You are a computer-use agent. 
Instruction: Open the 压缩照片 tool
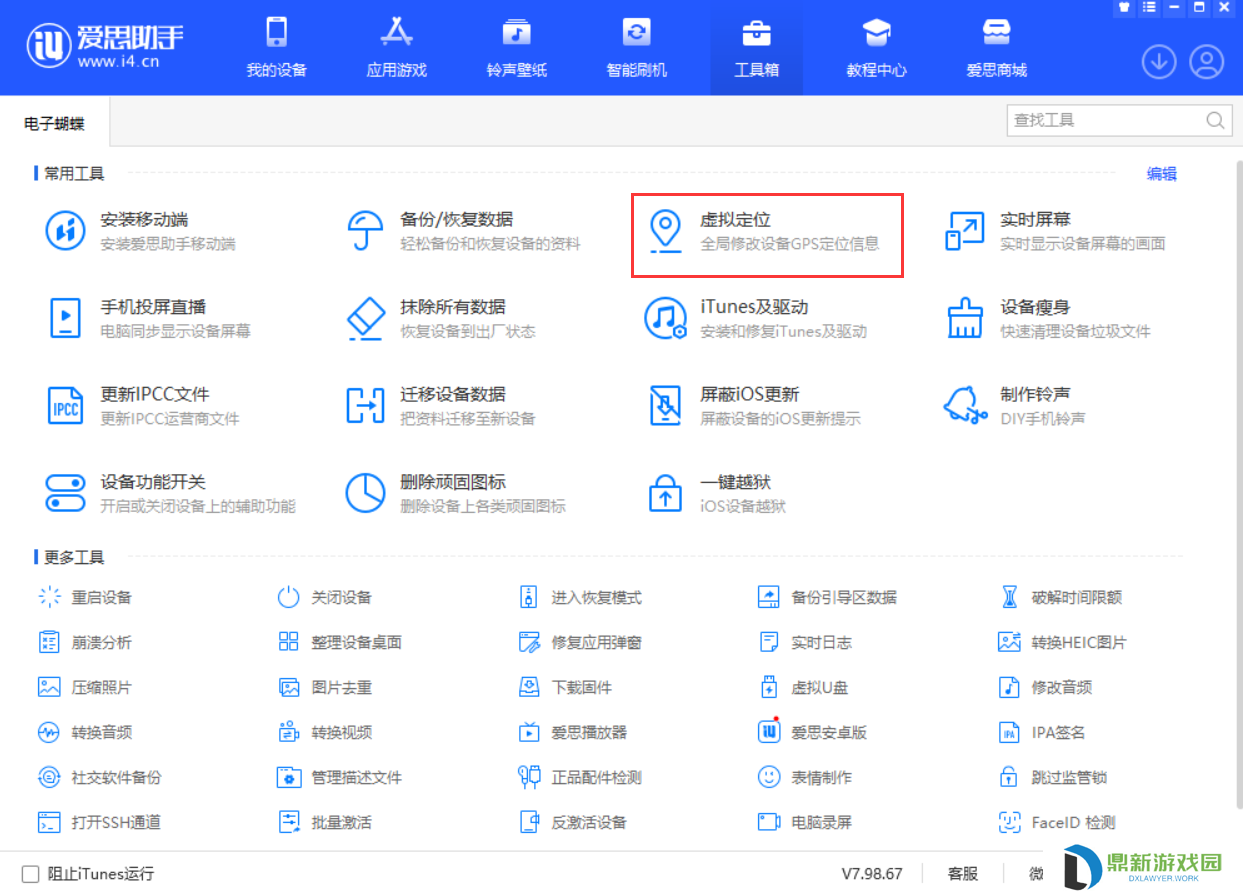(85, 687)
